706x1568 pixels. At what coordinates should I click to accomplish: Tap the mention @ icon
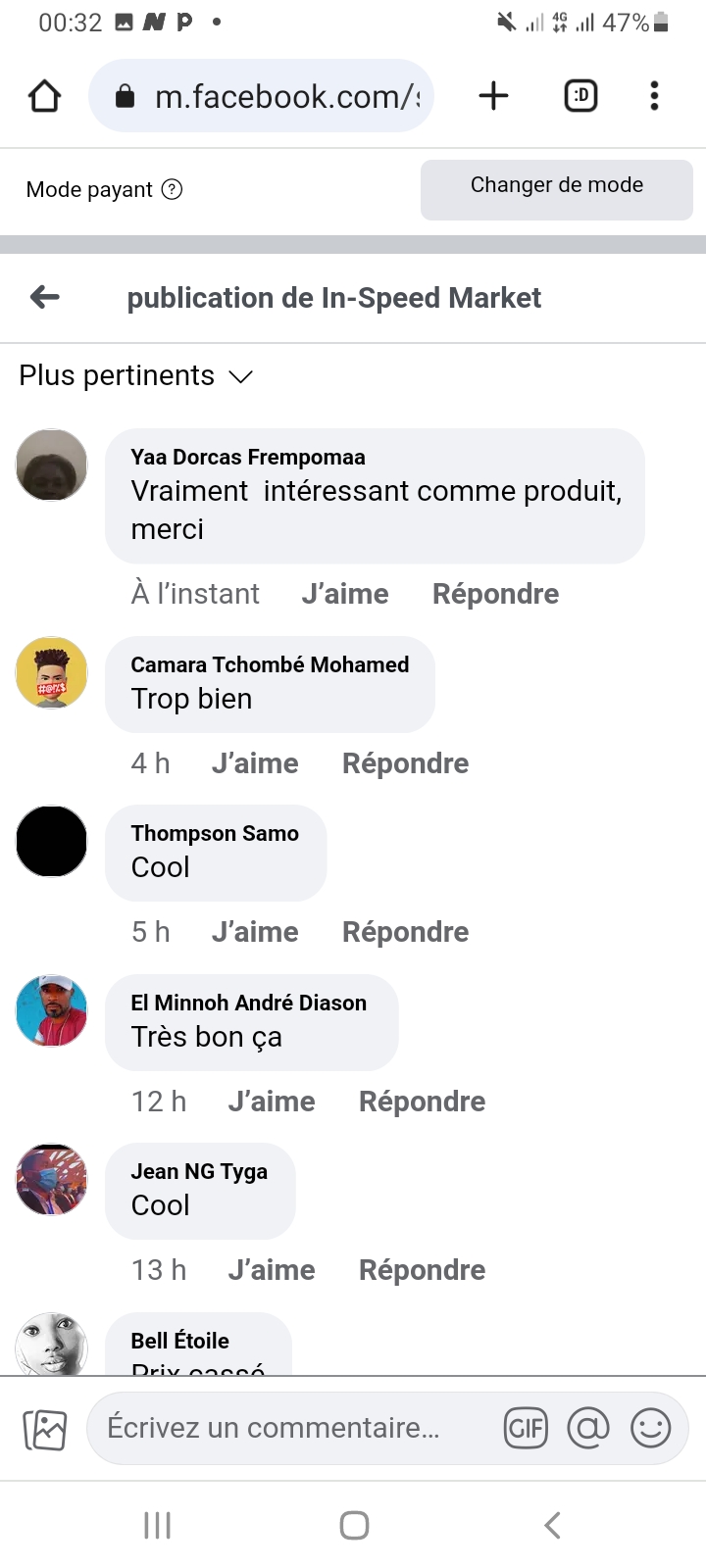[588, 1428]
